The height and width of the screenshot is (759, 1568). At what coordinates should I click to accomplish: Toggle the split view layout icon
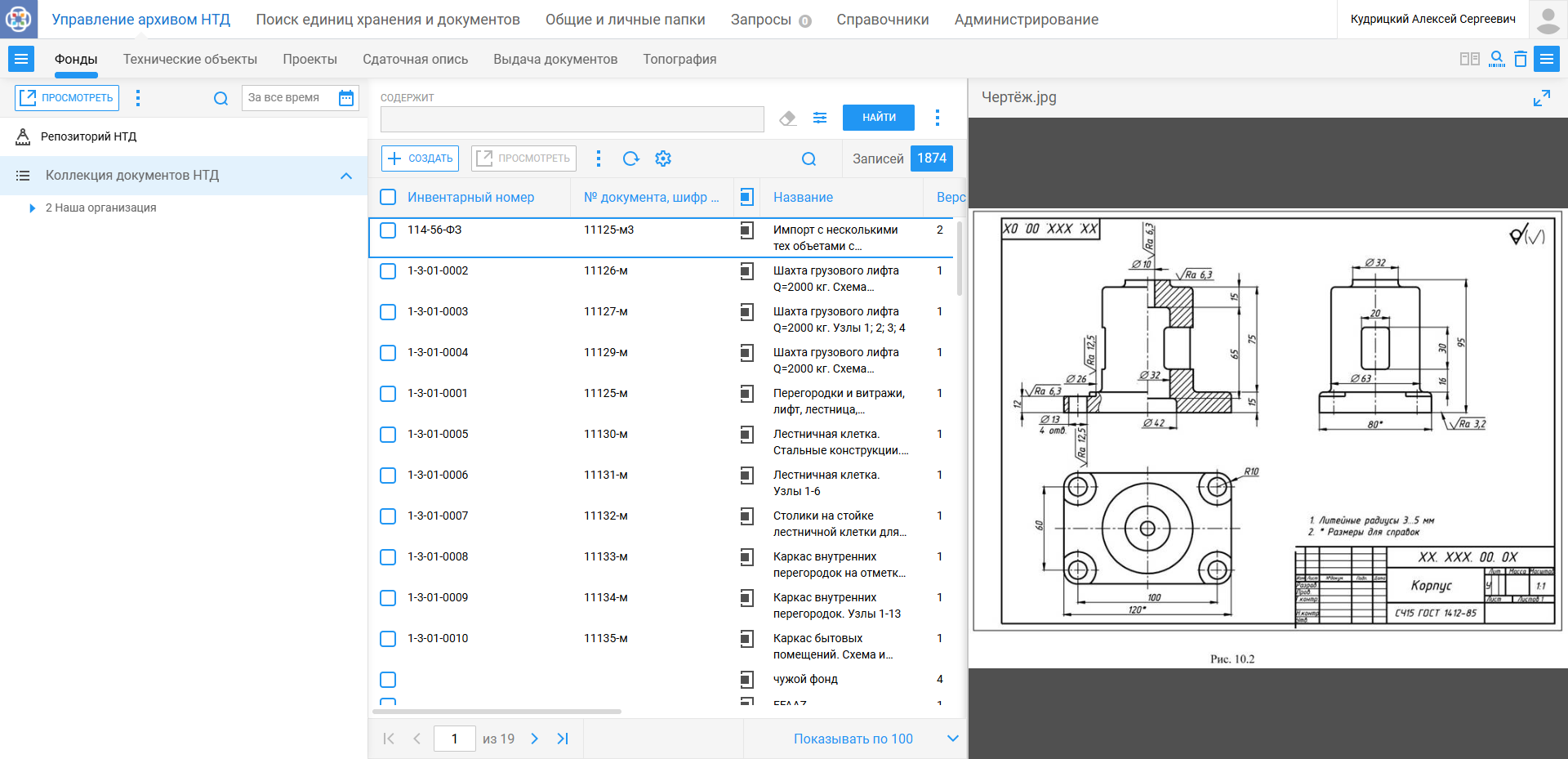[x=1469, y=59]
